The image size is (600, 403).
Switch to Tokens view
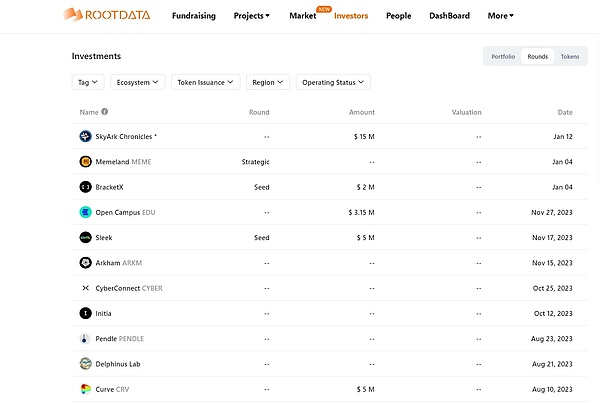pyautogui.click(x=569, y=57)
